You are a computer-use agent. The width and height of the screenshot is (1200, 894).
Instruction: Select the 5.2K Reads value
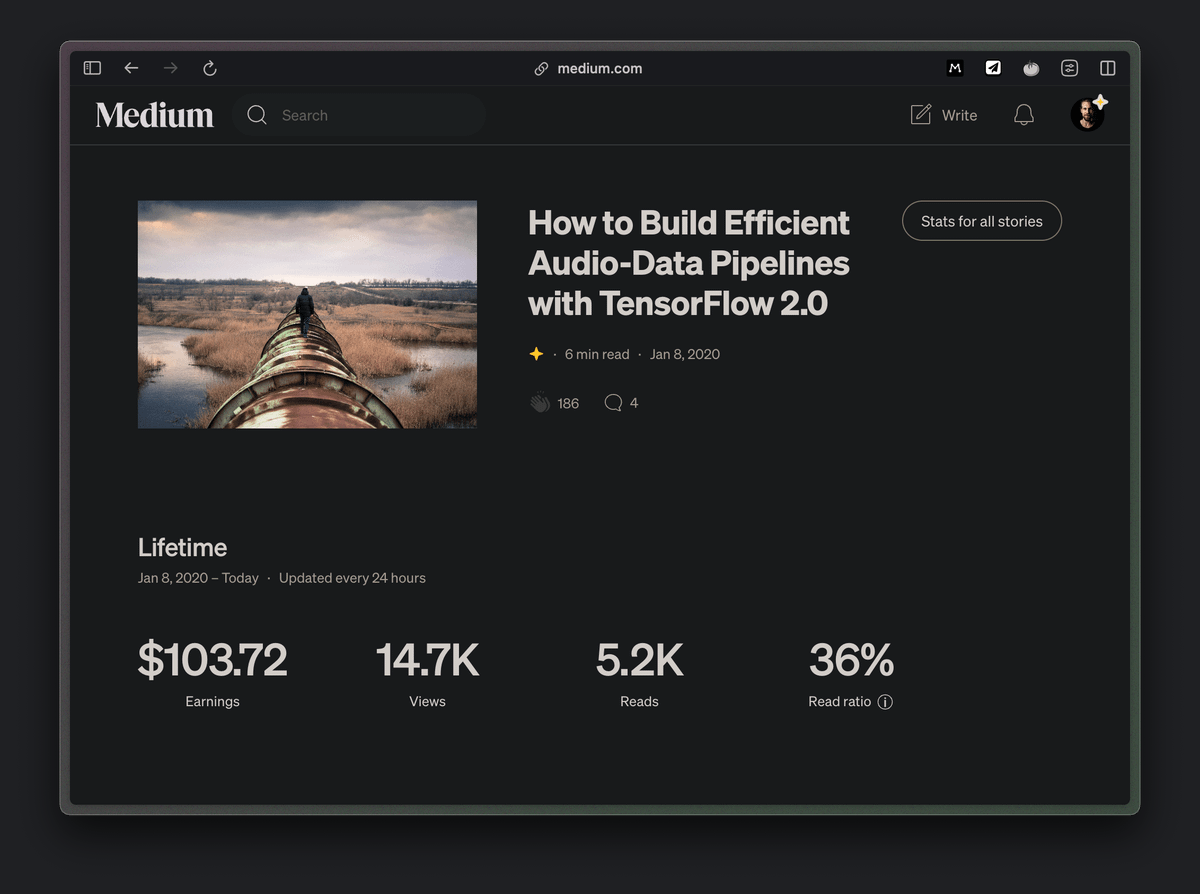[x=639, y=660]
